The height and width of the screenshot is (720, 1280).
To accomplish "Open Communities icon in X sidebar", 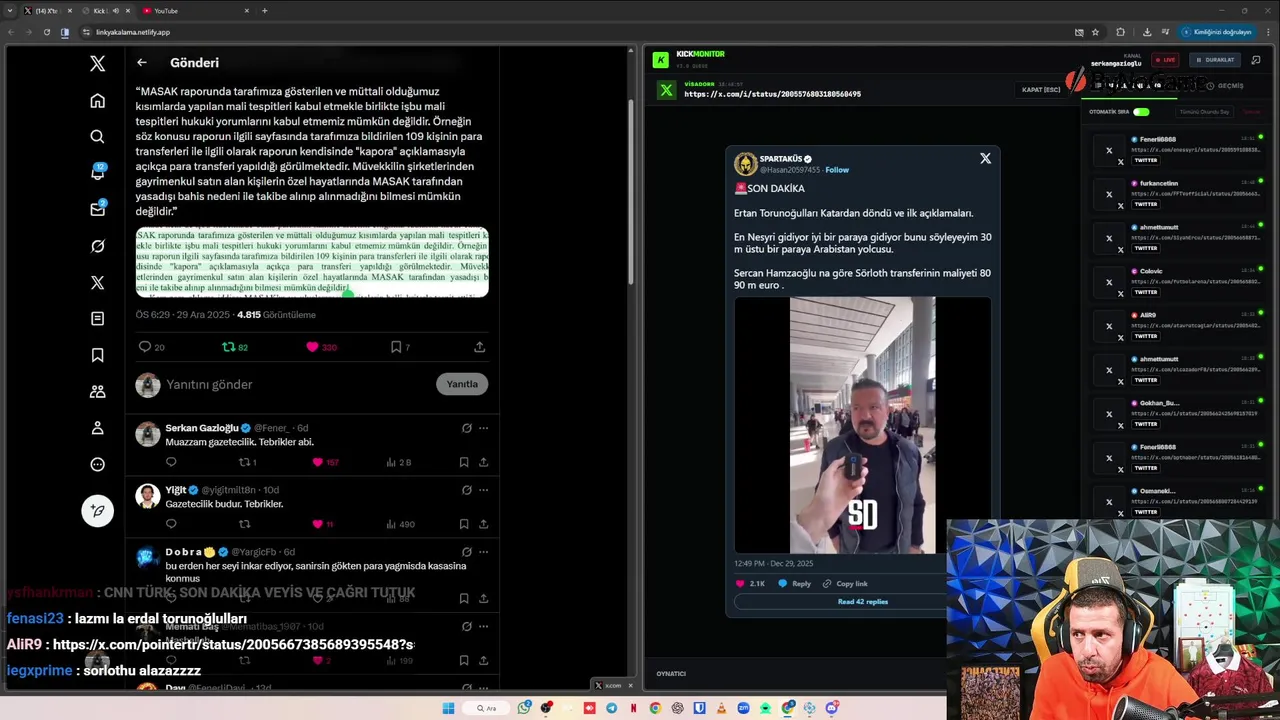I will coord(97,391).
